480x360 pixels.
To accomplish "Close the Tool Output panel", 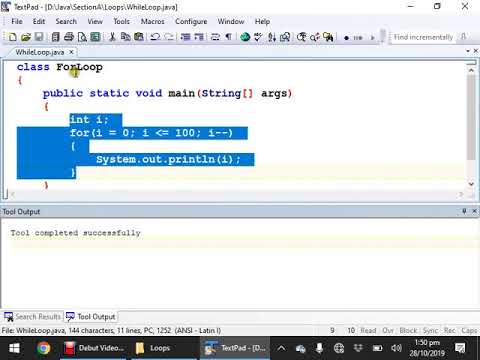I will (x=474, y=211).
